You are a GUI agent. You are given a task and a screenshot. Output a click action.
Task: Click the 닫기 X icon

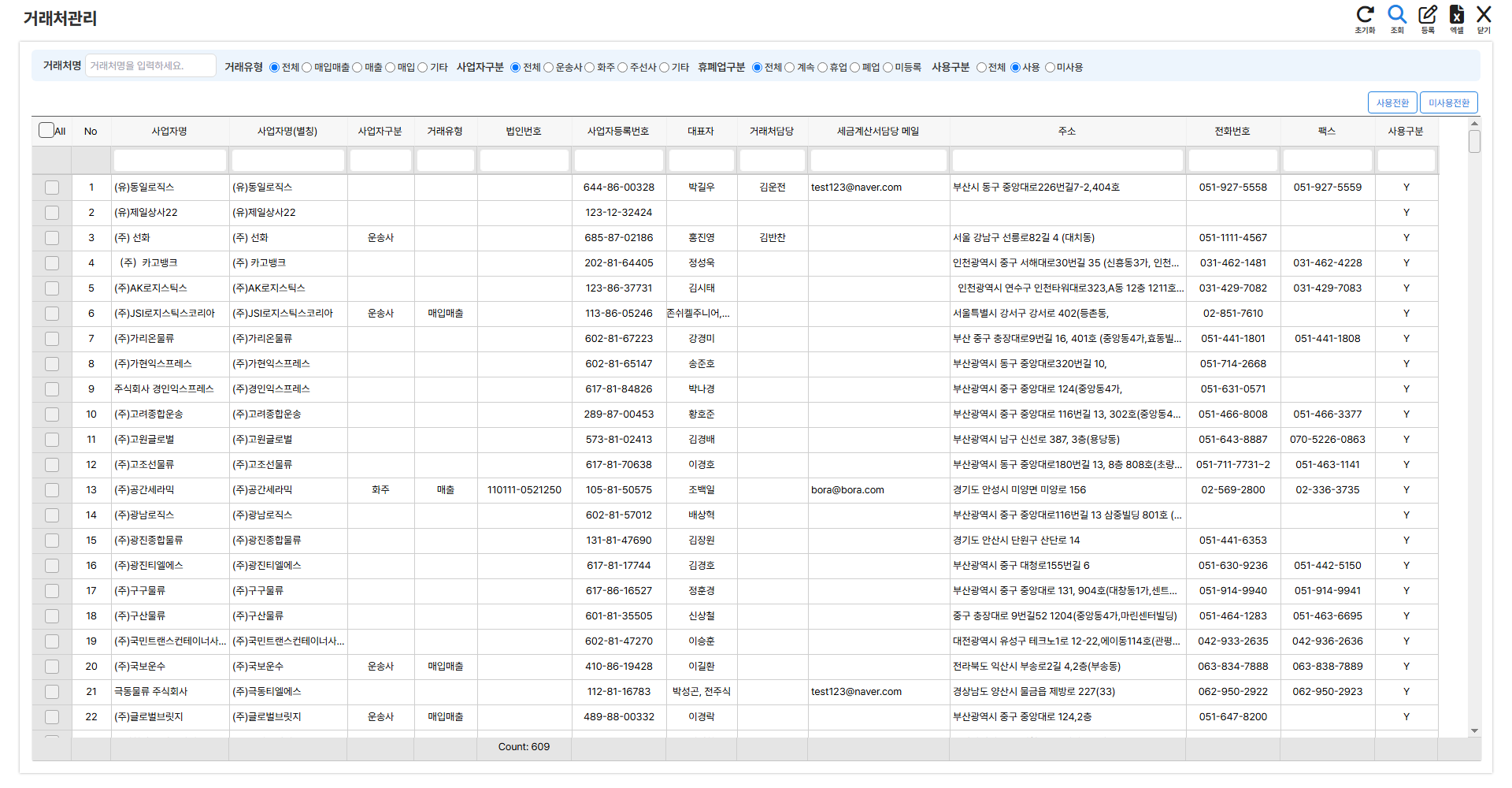[1484, 14]
